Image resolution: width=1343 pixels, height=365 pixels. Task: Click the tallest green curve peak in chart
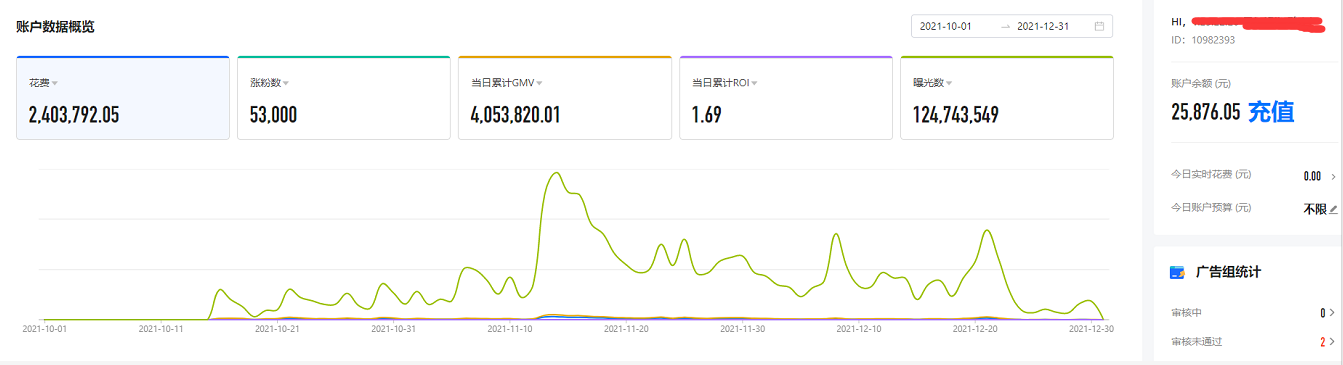[556, 173]
